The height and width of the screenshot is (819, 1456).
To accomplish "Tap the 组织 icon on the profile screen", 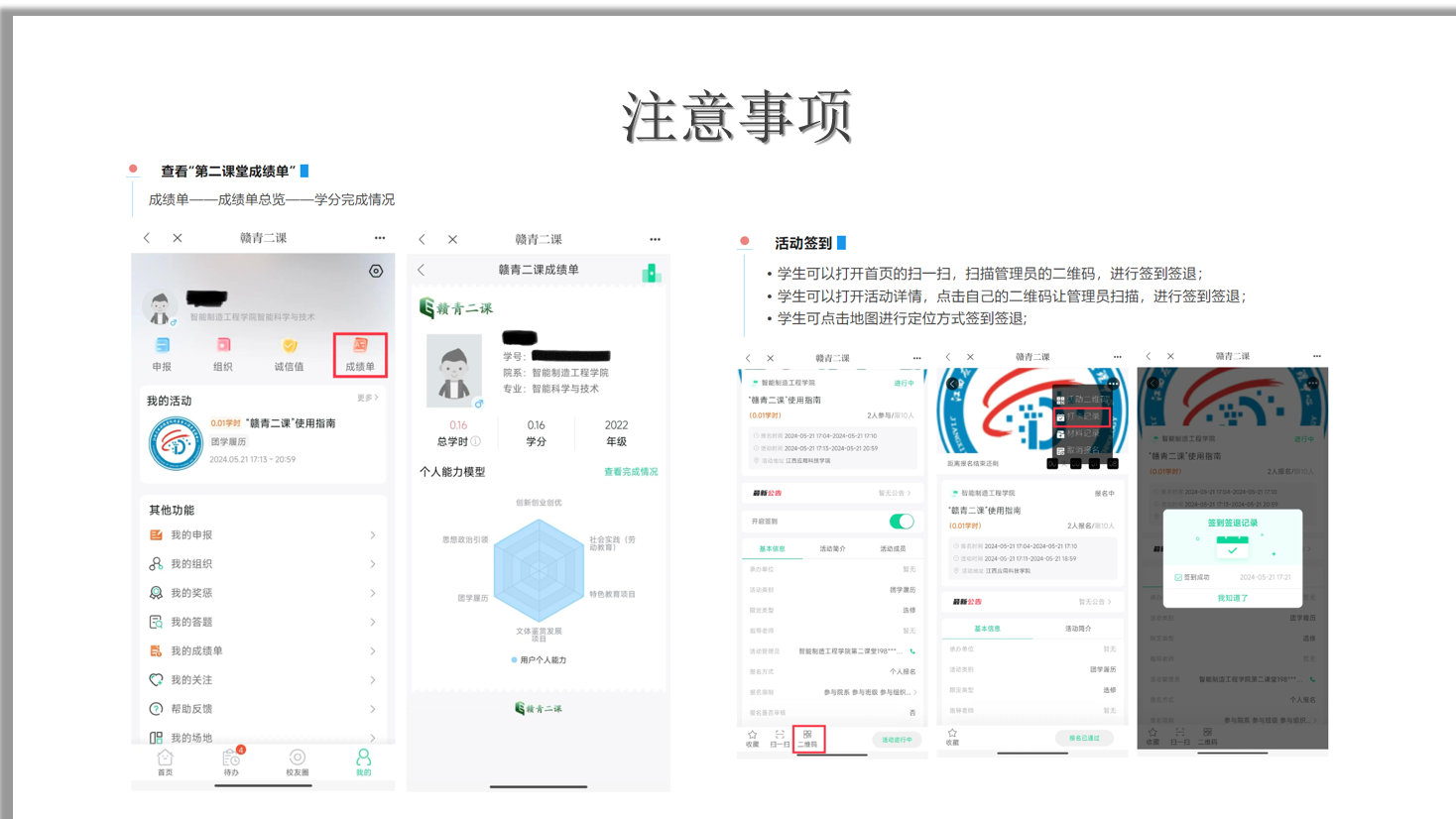I will pos(223,345).
